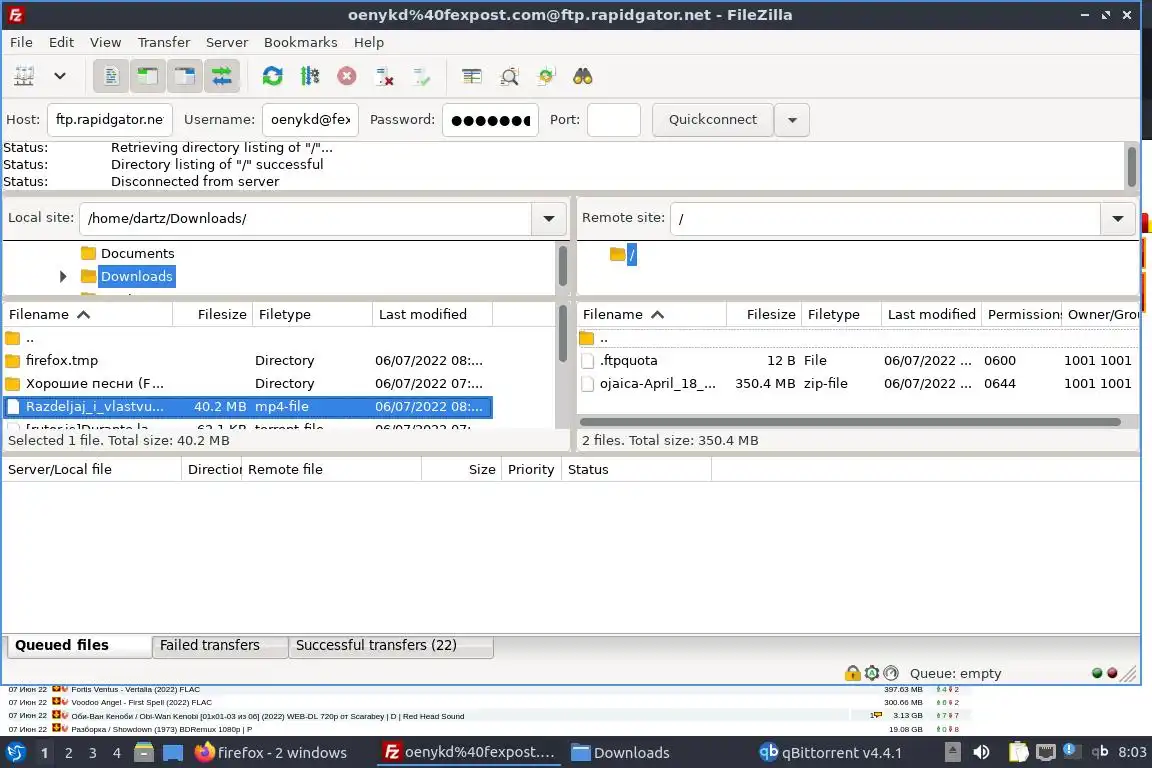Viewport: 1152px width, 768px height.
Task: Open the File menu
Action: pos(21,42)
